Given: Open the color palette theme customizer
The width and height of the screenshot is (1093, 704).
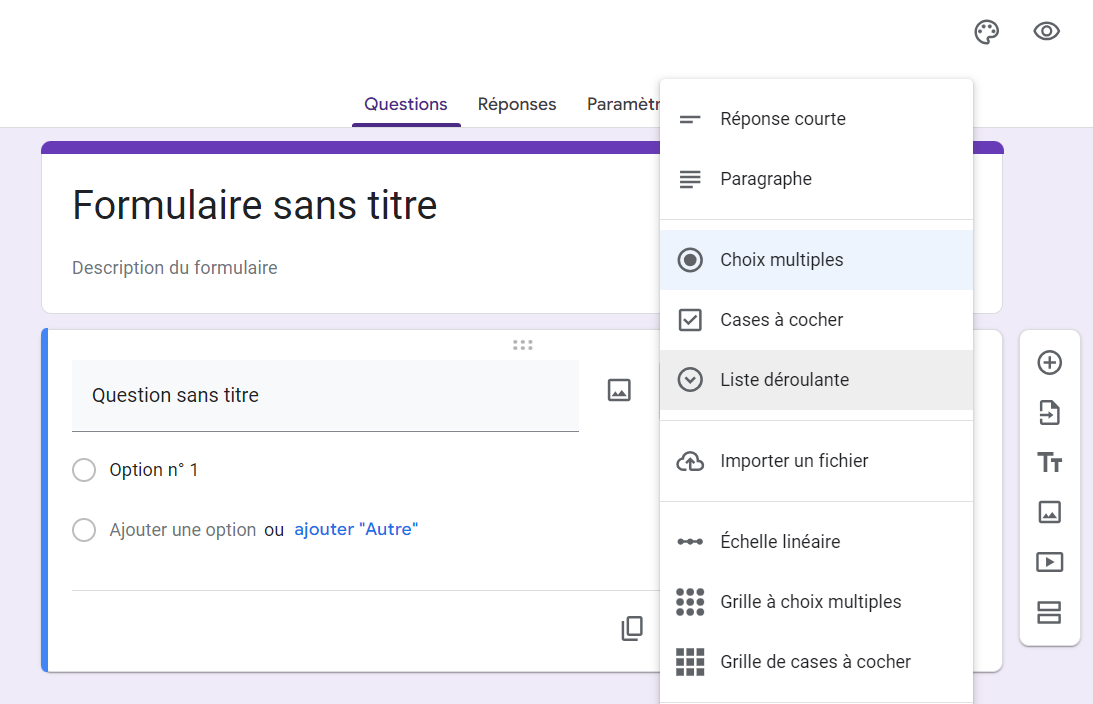Looking at the screenshot, I should pyautogui.click(x=986, y=32).
